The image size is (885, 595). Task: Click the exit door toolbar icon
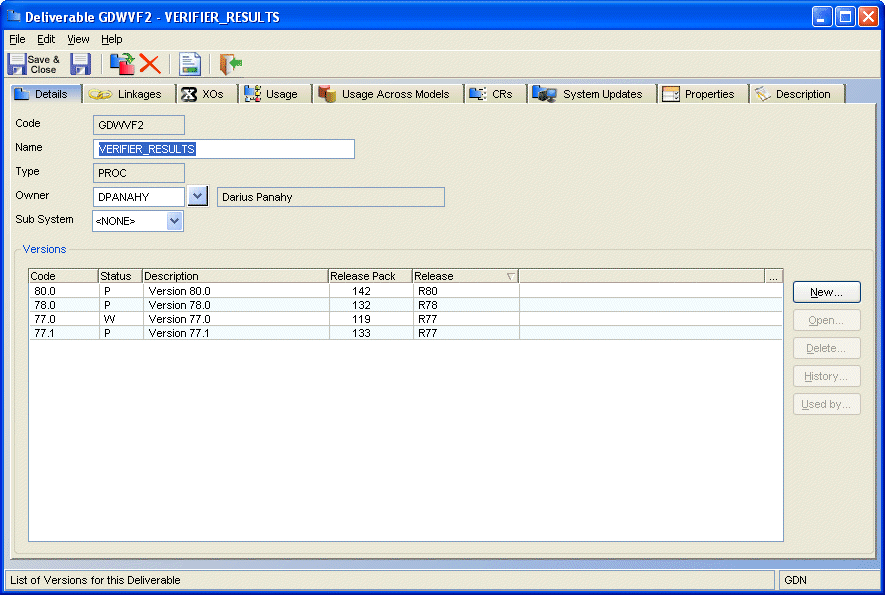point(231,64)
